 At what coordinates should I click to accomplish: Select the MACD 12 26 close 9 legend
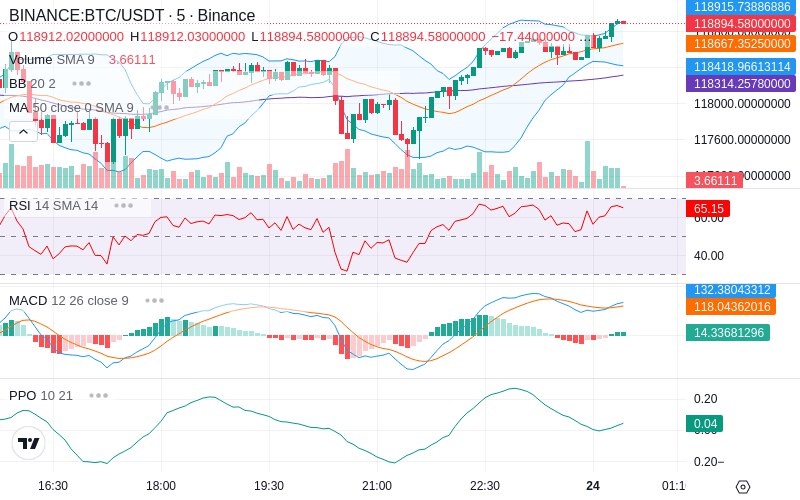[69, 300]
